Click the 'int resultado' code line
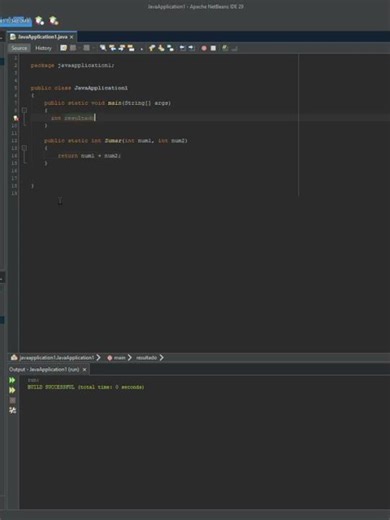Screen dimensions: 390x520 (72, 118)
